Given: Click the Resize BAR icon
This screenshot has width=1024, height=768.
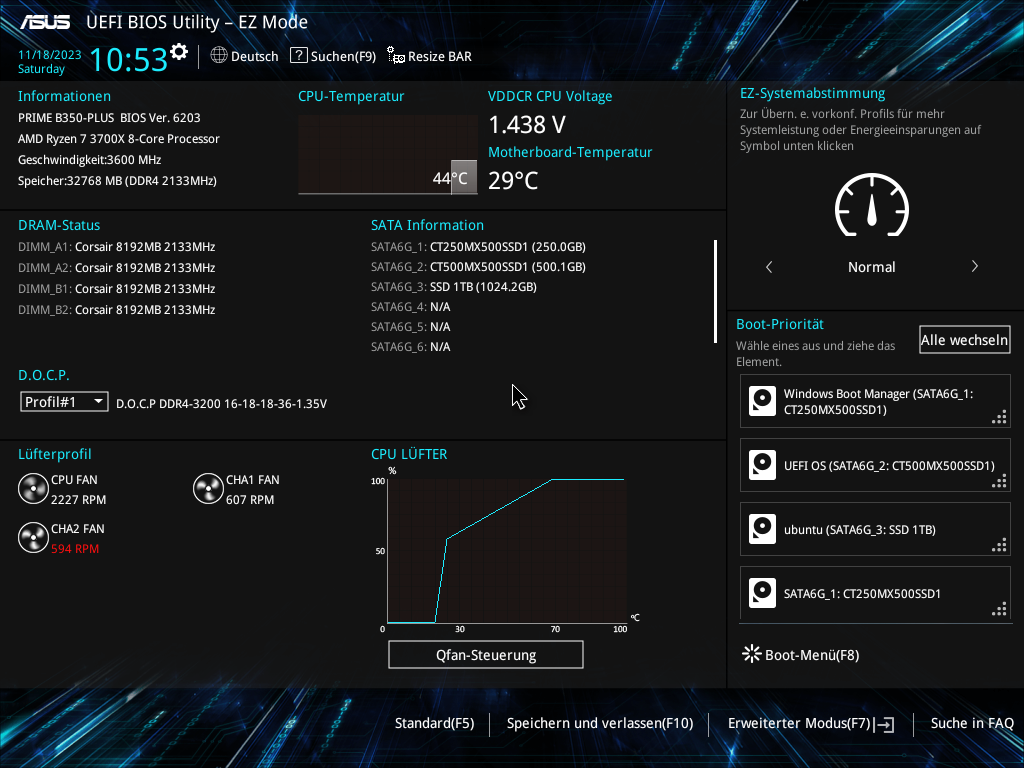Looking at the screenshot, I should tap(396, 56).
